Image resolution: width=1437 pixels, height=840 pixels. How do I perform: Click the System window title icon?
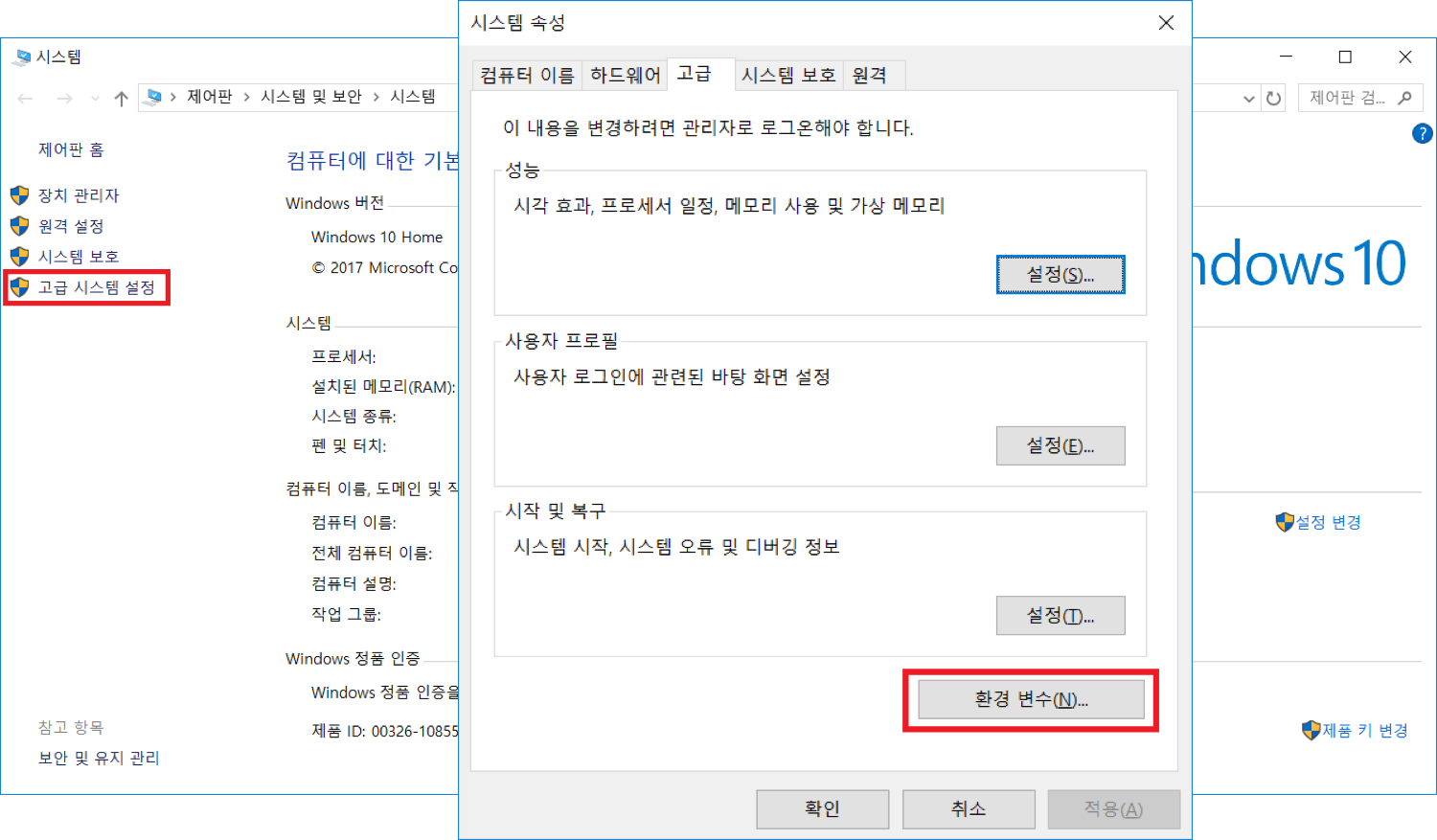pyautogui.click(x=21, y=57)
